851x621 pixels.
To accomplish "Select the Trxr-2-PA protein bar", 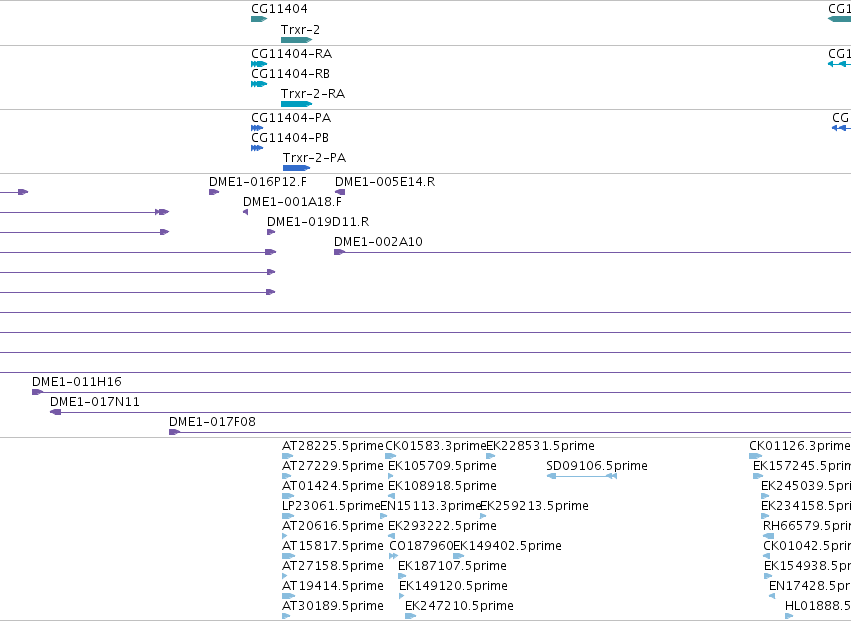I will pos(296,168).
